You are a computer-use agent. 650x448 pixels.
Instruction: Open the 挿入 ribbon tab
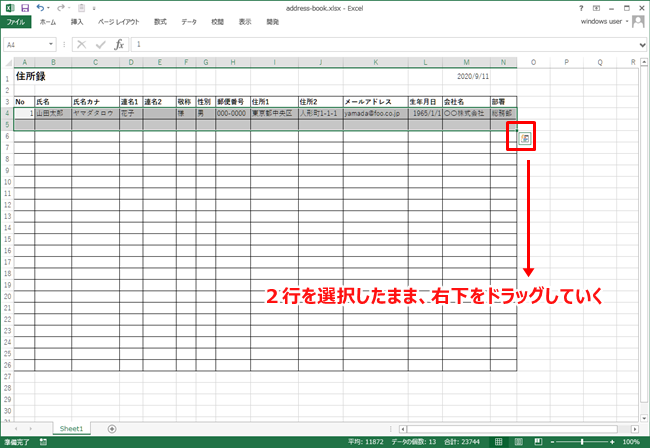coord(77,22)
